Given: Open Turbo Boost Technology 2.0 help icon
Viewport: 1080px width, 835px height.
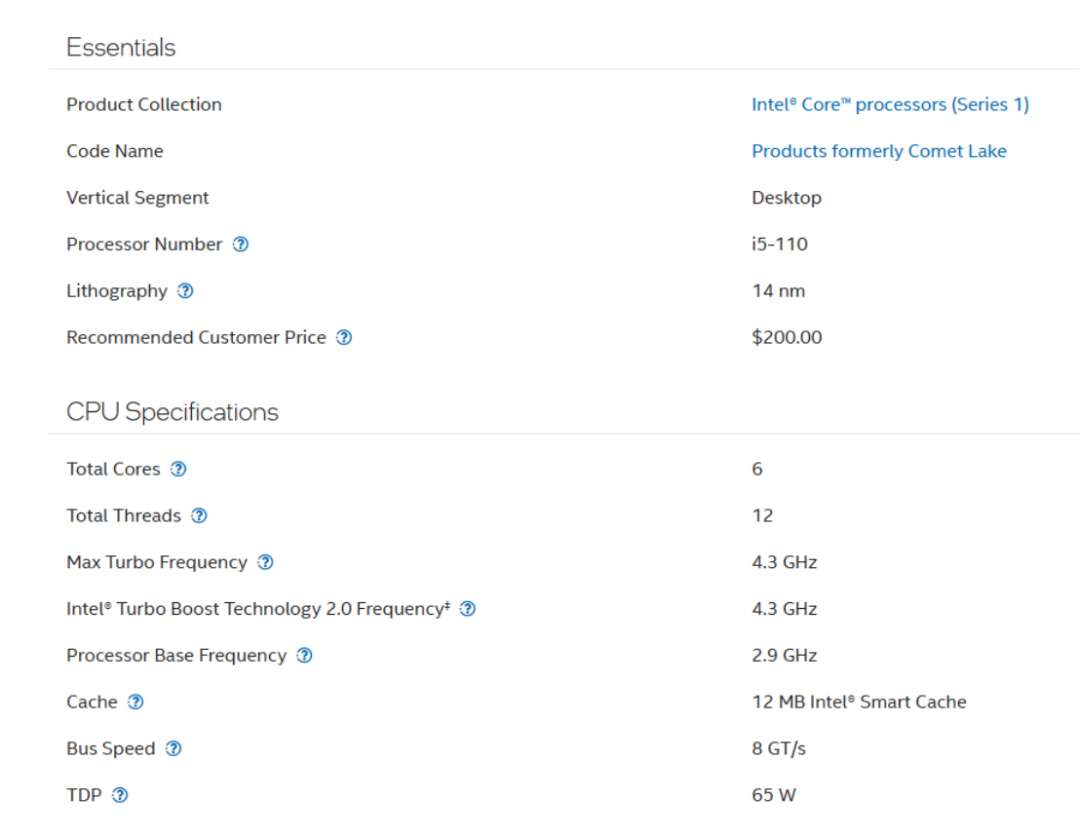Looking at the screenshot, I should coord(468,609).
